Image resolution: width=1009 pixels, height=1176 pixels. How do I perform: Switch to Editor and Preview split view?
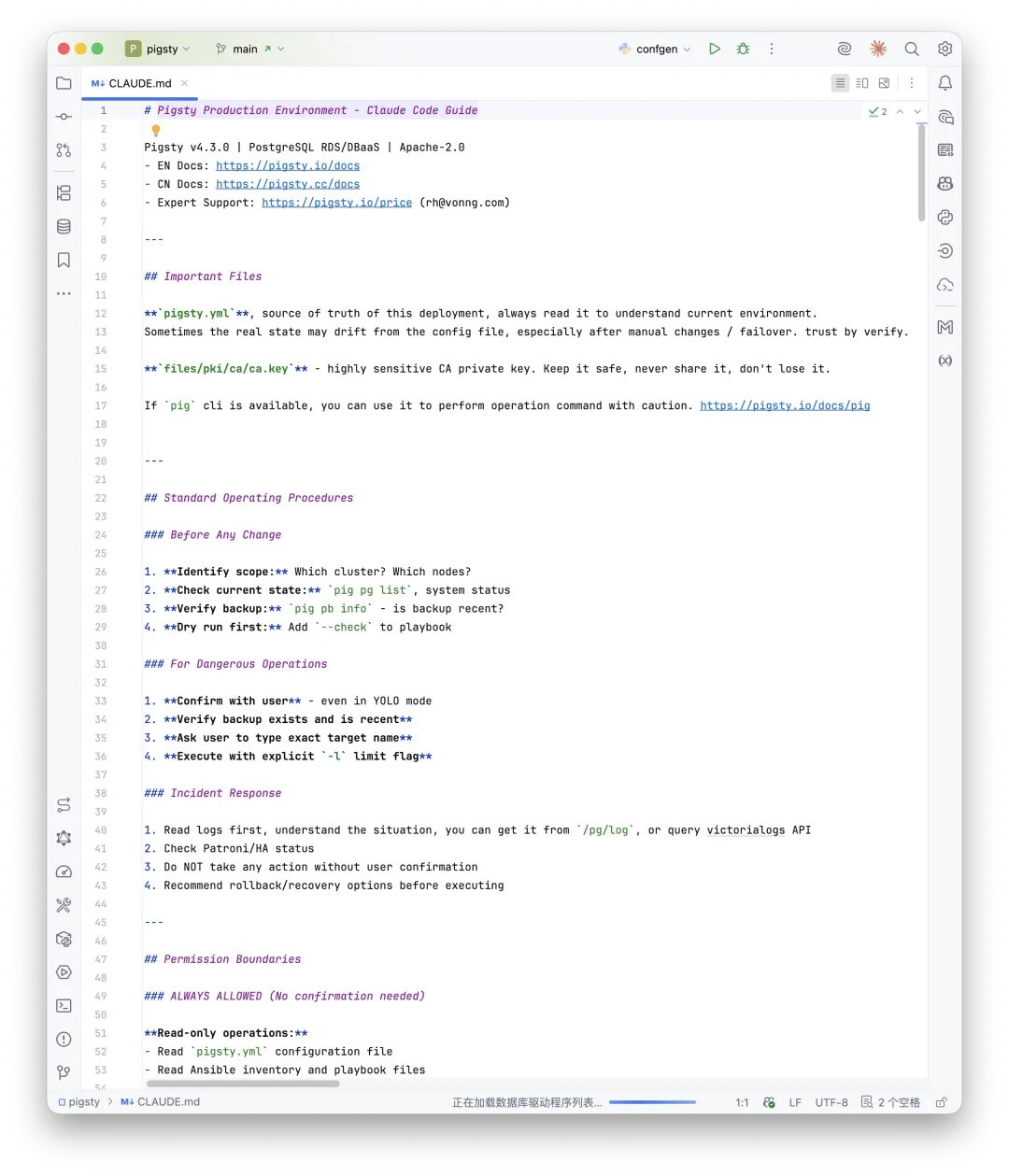pyautogui.click(x=862, y=83)
